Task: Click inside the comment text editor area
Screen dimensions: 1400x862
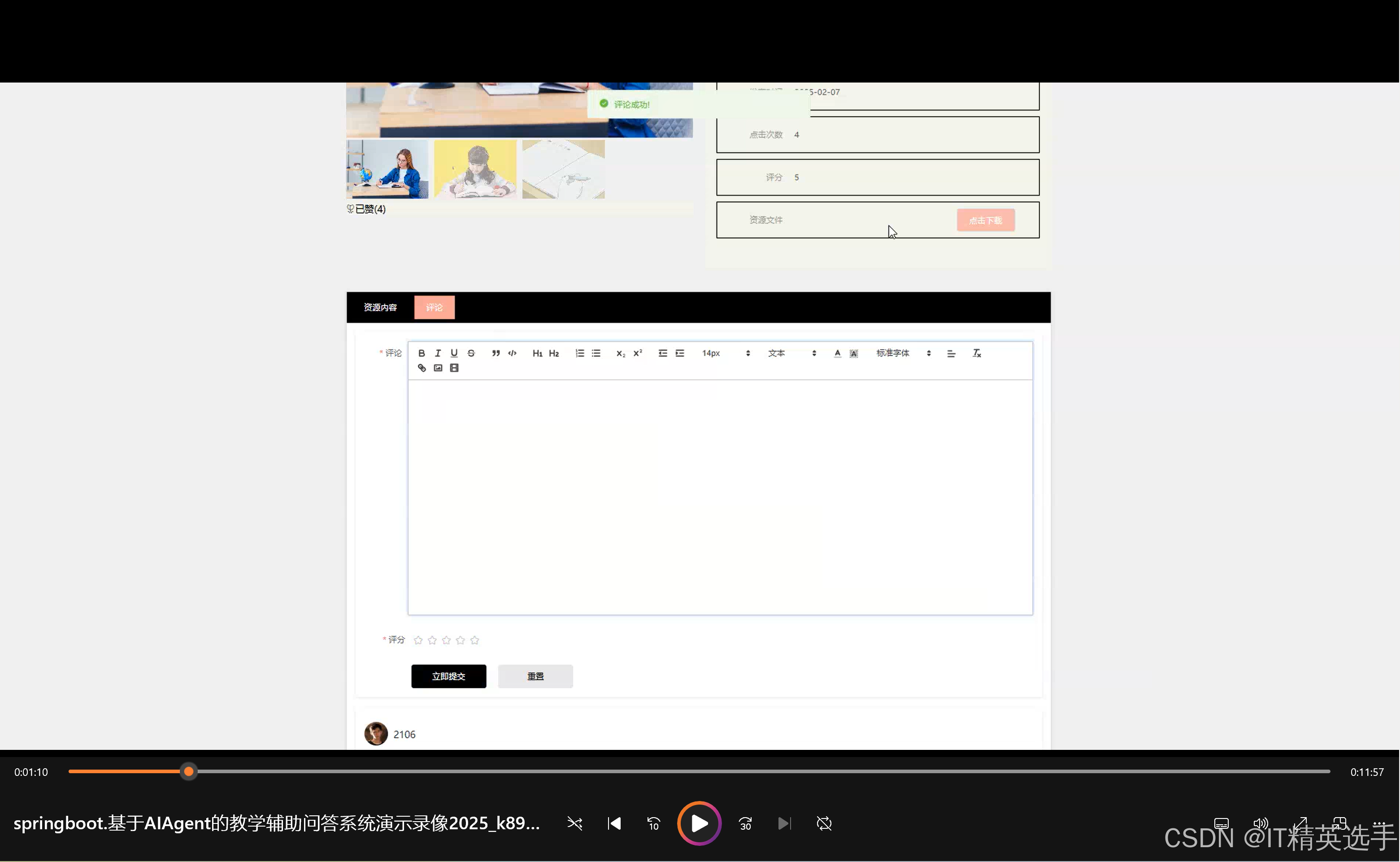Action: point(720,497)
